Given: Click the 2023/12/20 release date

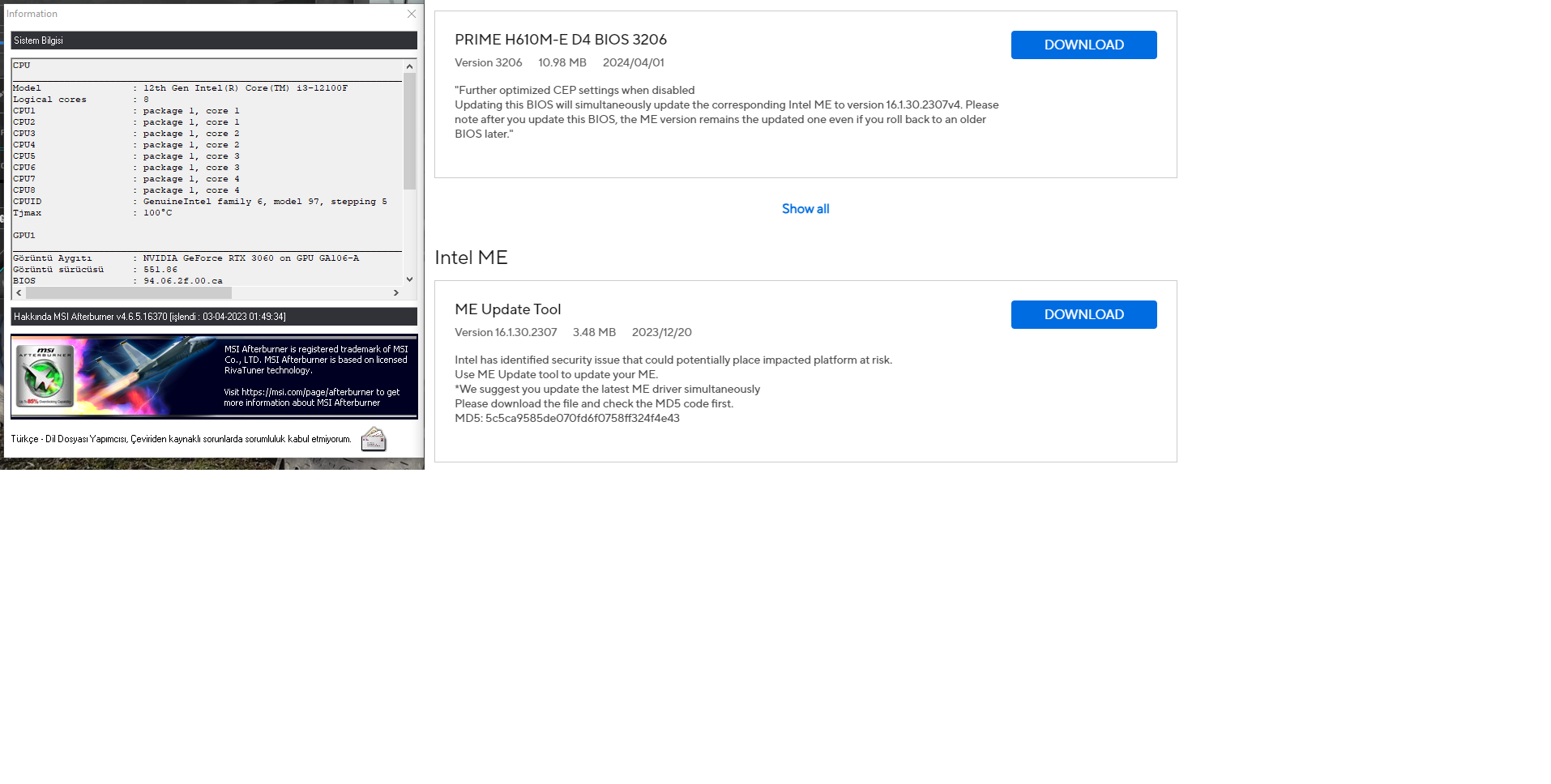Looking at the screenshot, I should click(x=662, y=332).
